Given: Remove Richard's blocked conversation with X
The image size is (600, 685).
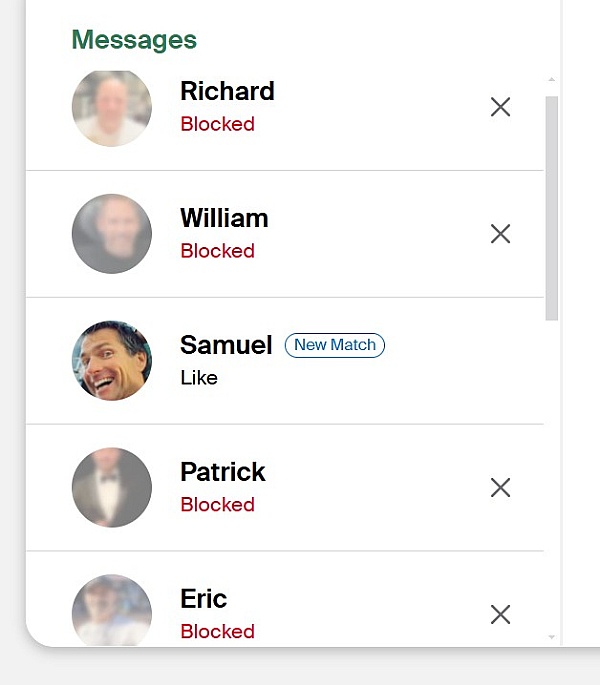Looking at the screenshot, I should [x=500, y=107].
